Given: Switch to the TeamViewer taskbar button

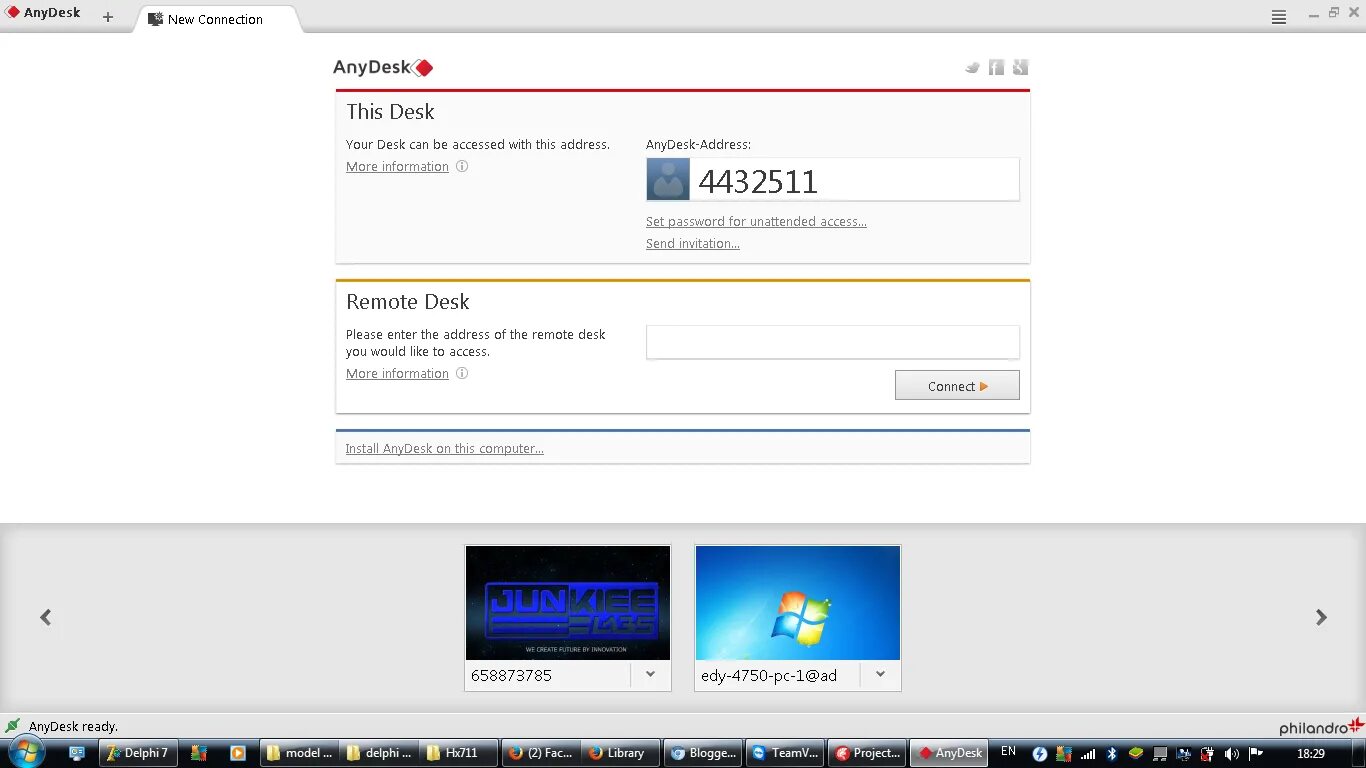Looking at the screenshot, I should tap(785, 753).
